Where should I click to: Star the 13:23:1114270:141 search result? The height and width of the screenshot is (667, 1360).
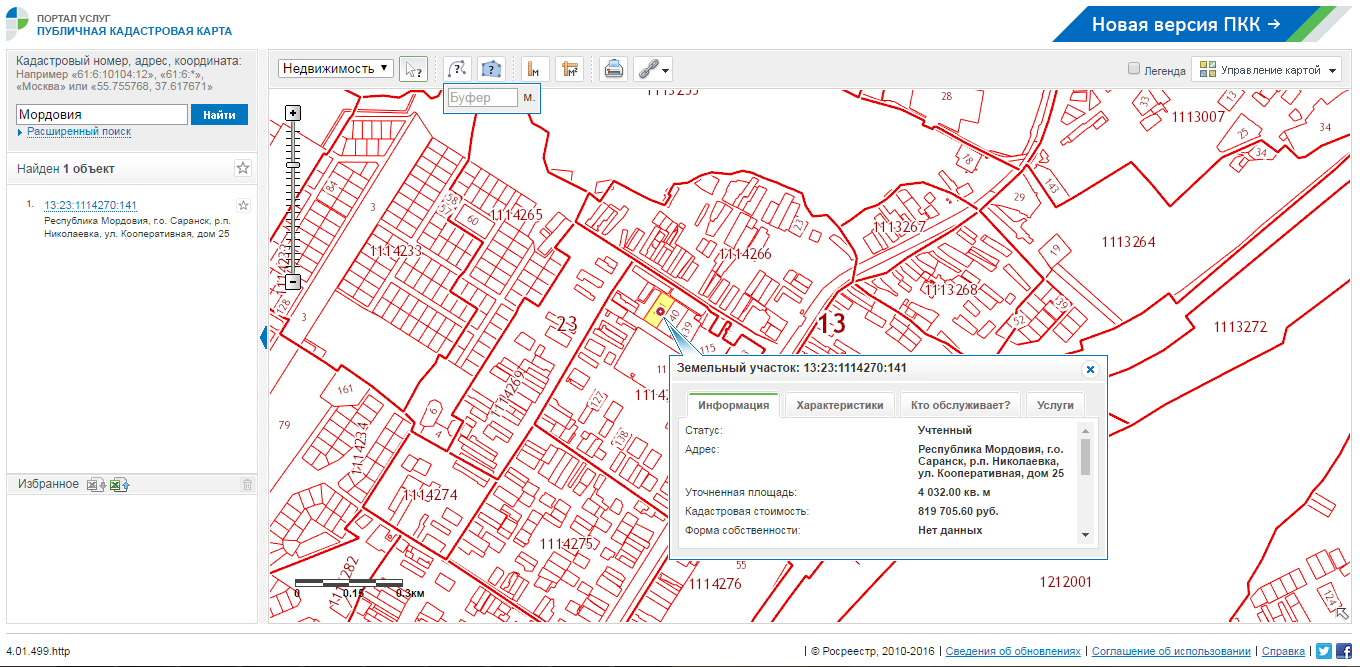(x=243, y=205)
